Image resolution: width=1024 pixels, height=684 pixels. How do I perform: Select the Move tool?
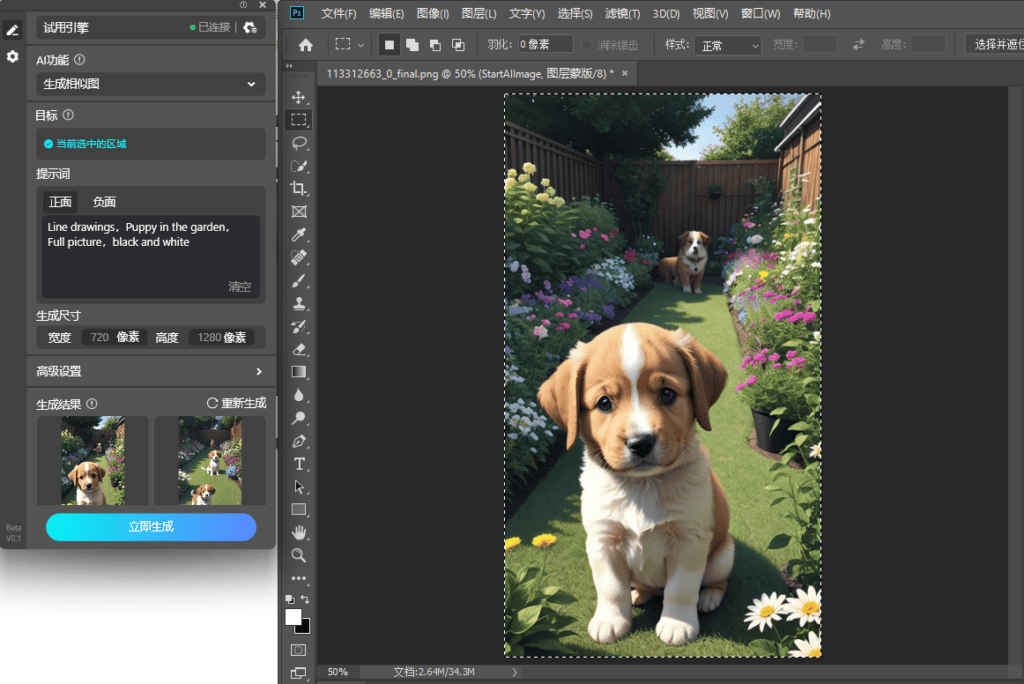point(298,97)
